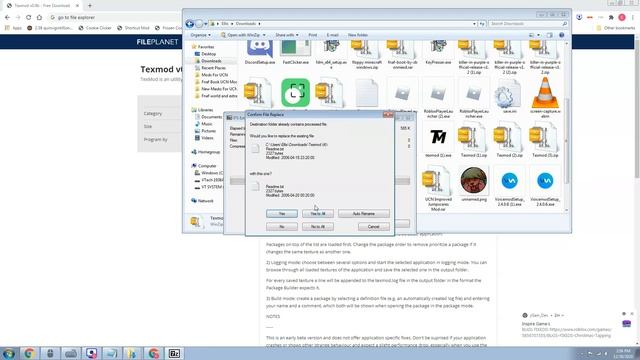This screenshot has height=360, width=640.
Task: Open Chrome from the taskbar
Action: [29, 353]
